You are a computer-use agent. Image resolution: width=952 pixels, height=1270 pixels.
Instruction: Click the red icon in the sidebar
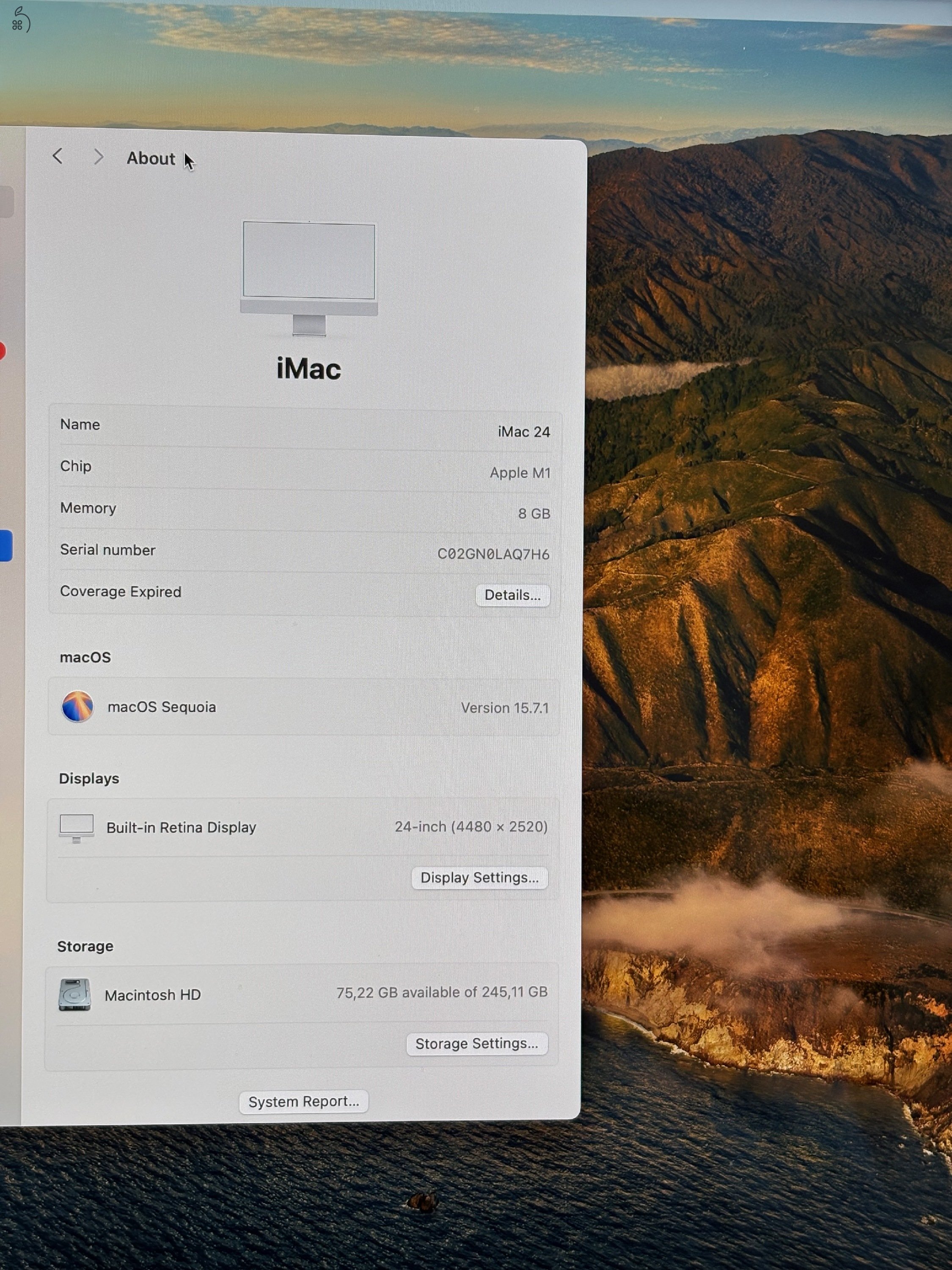click(3, 352)
